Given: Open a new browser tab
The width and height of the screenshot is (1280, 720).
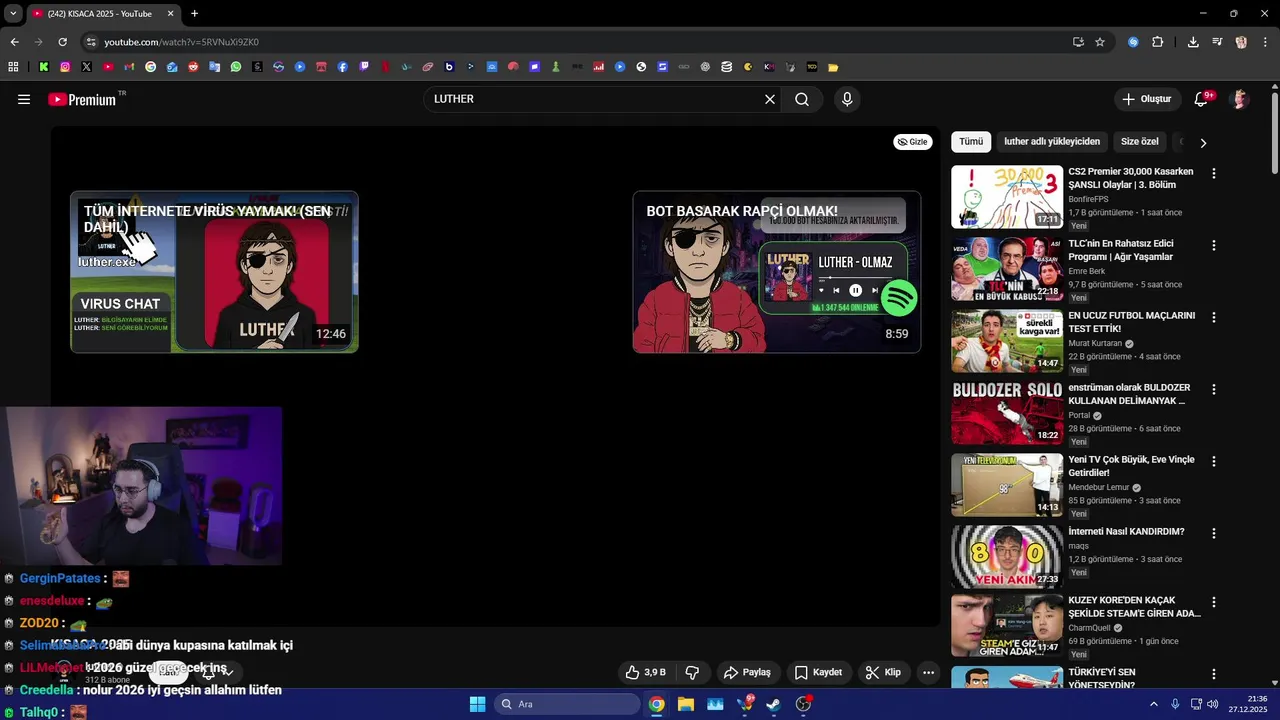Looking at the screenshot, I should click(x=194, y=13).
